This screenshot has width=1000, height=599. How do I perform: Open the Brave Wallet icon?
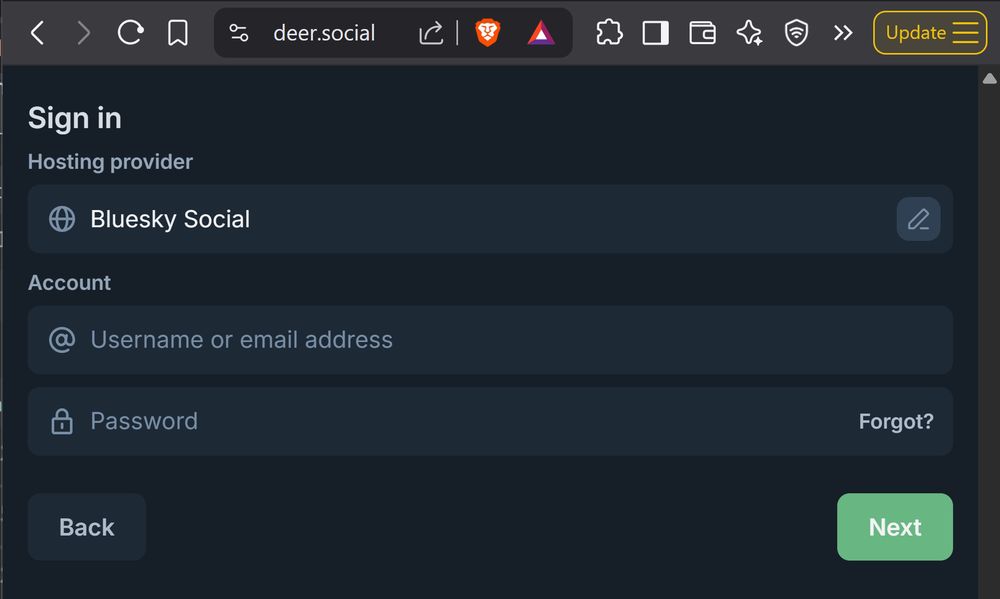point(702,32)
